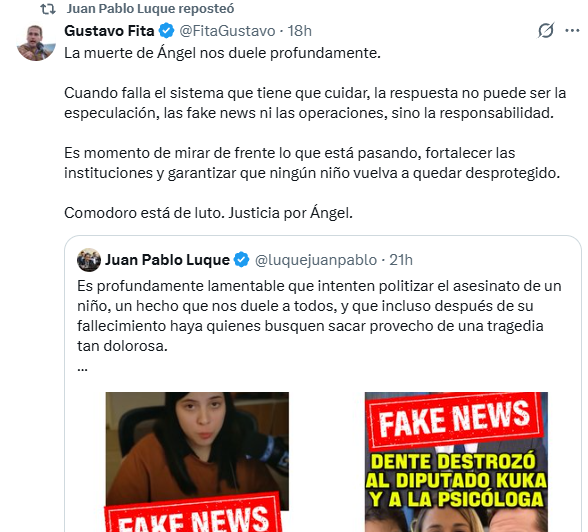
Task: Click "Juan Pablo Luque reposteó" label
Action: tap(150, 9)
